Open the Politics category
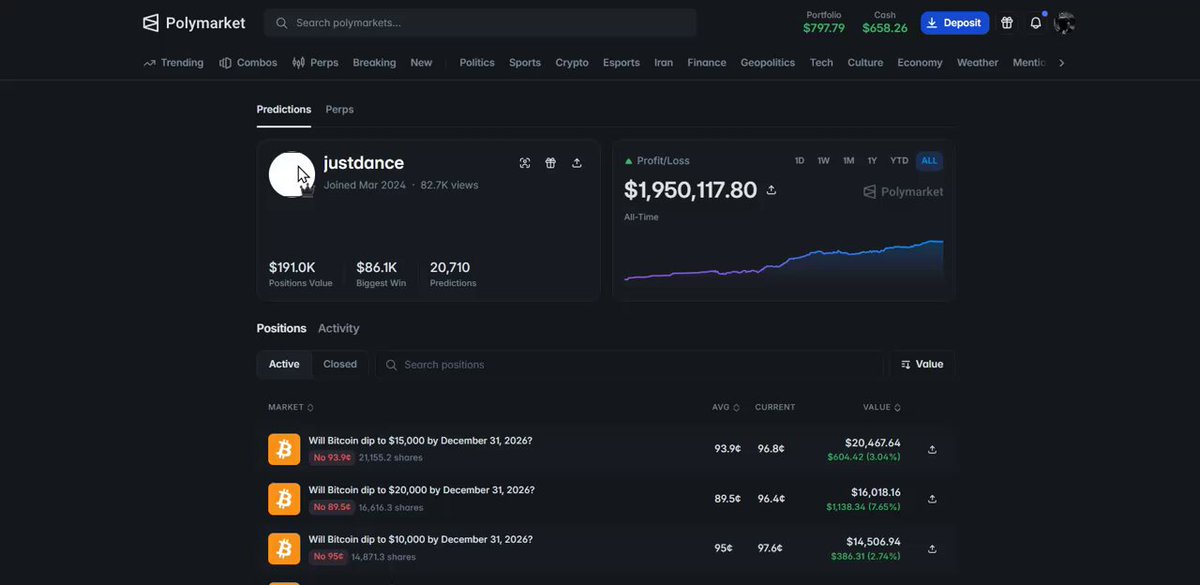The height and width of the screenshot is (585, 1200). click(x=477, y=62)
